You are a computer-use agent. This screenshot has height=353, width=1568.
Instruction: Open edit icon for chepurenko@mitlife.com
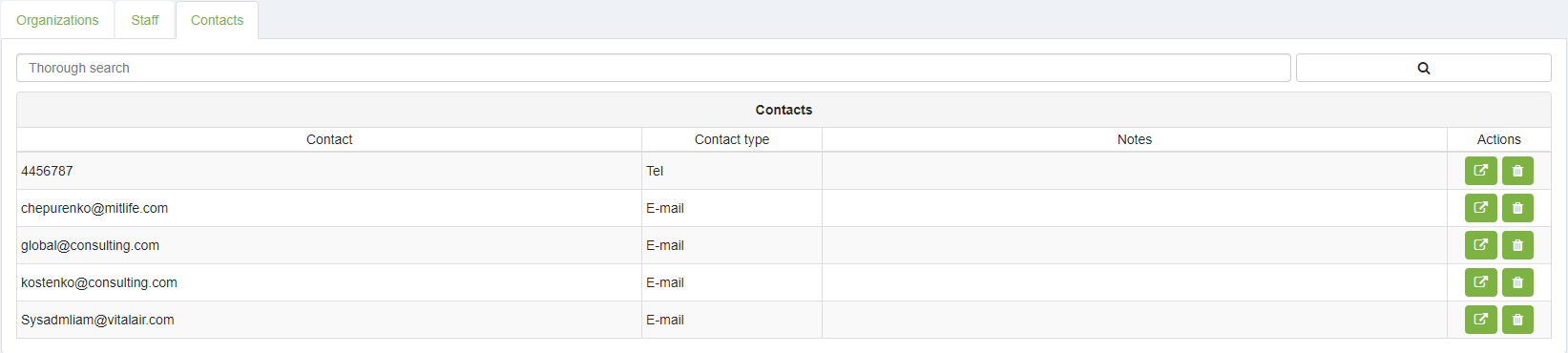tap(1480, 208)
